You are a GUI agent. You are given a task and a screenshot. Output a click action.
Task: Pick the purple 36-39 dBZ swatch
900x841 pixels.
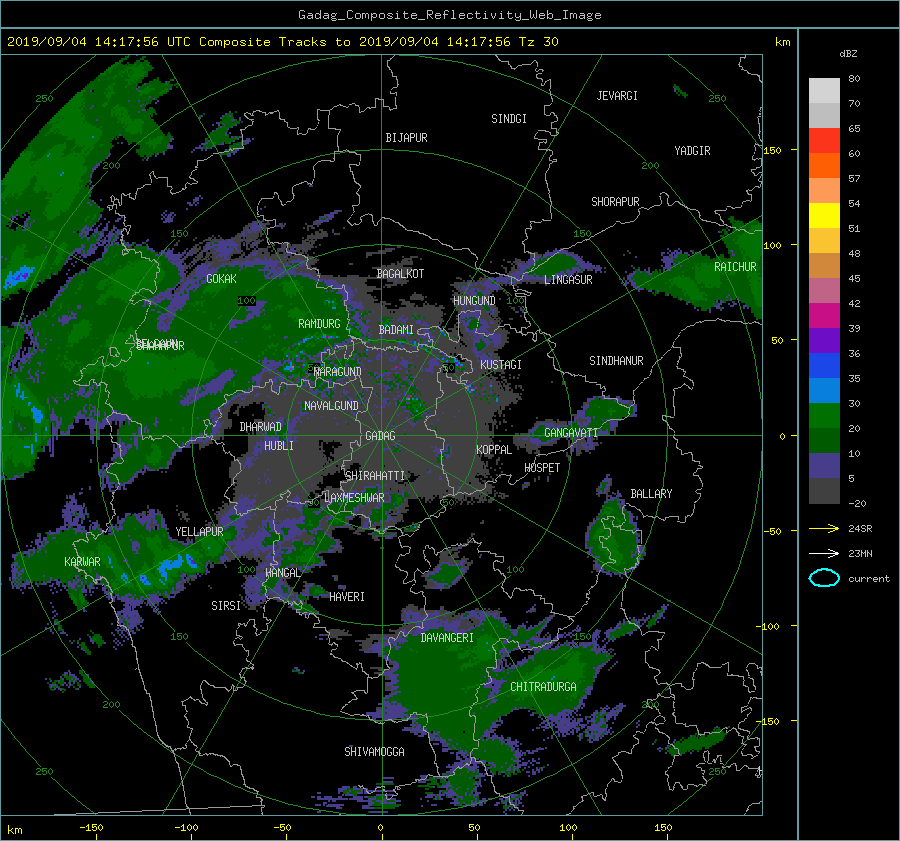[824, 341]
